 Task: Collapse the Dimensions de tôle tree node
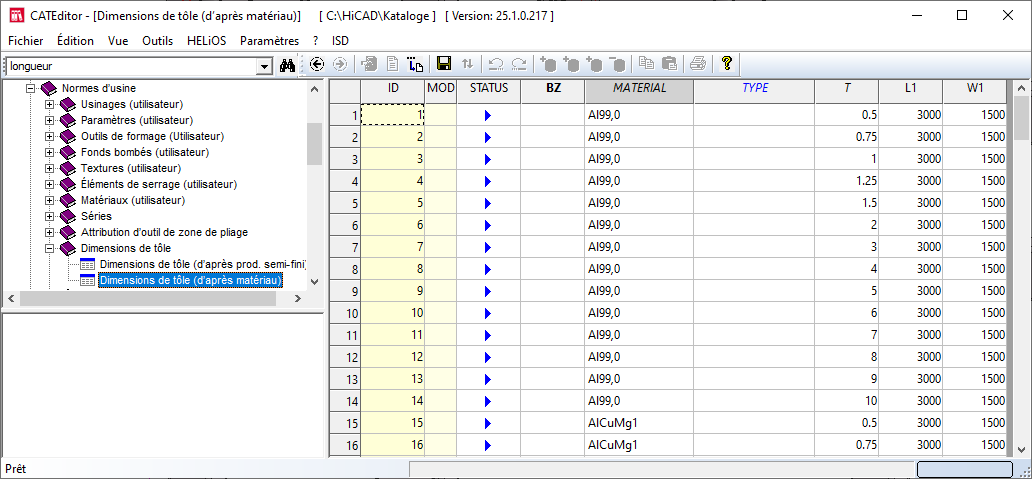pos(49,248)
